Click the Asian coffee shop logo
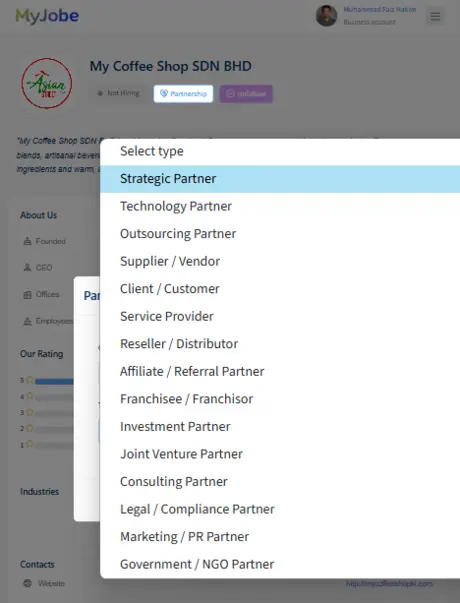Viewport: 460px width, 603px height. [x=47, y=83]
